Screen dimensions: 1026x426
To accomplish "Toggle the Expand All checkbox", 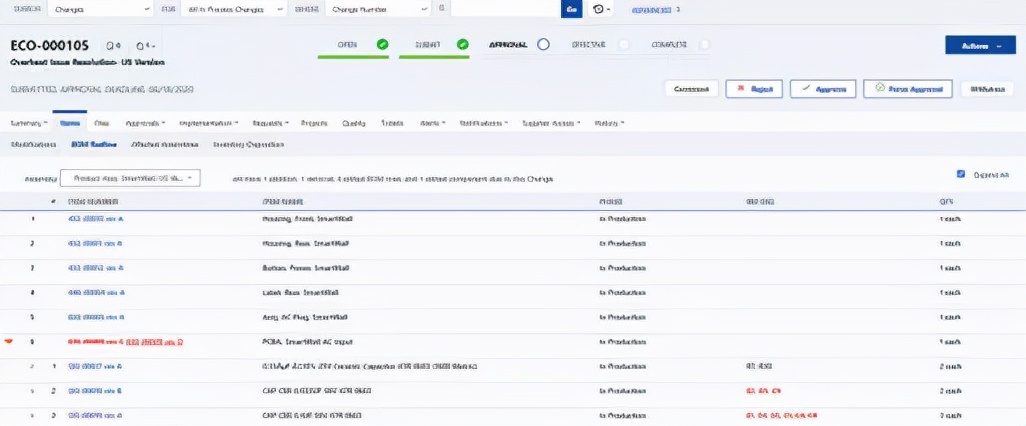I will (961, 174).
